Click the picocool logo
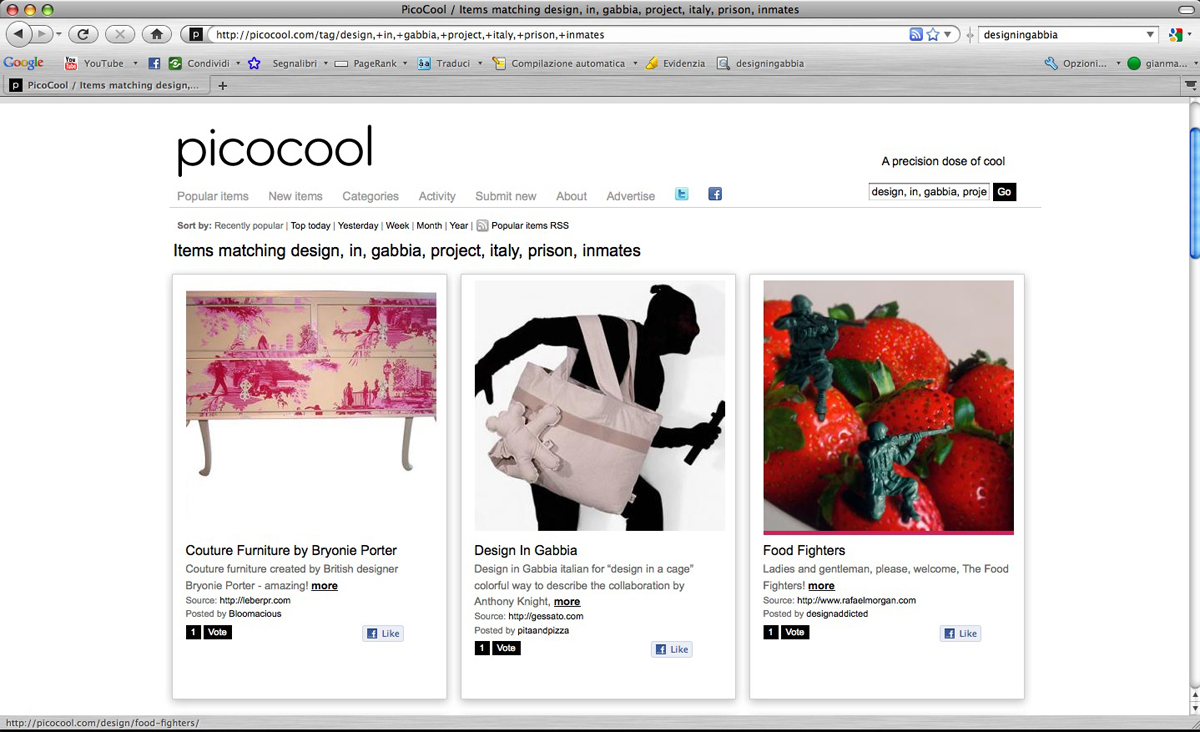1200x732 pixels. point(275,151)
